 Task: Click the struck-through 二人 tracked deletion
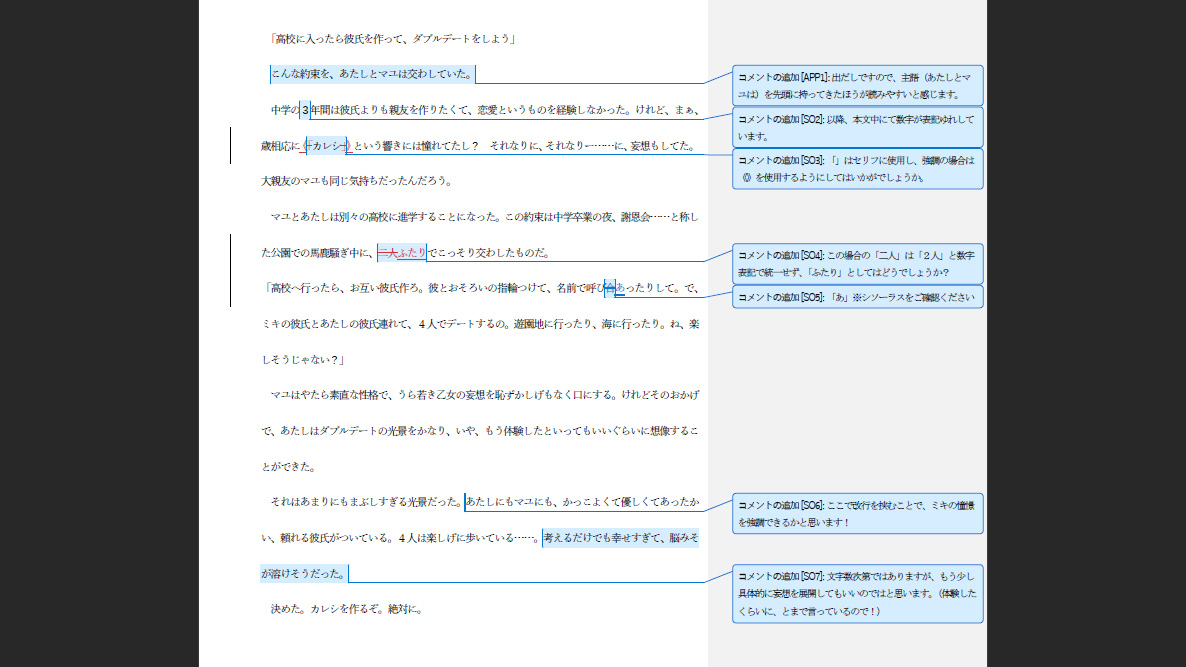tap(387, 252)
